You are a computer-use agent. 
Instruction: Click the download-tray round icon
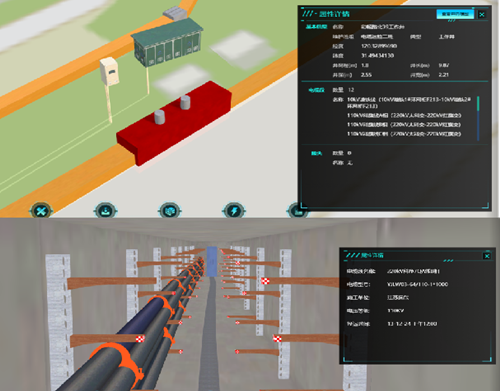[x=105, y=211]
